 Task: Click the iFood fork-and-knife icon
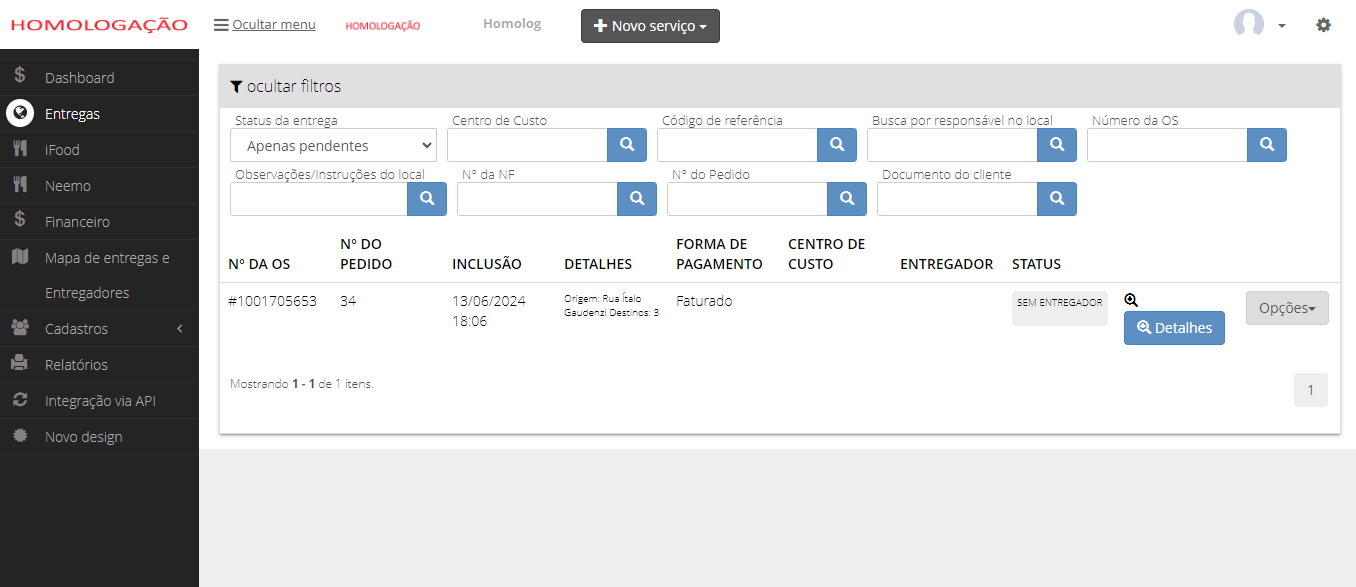click(x=20, y=149)
